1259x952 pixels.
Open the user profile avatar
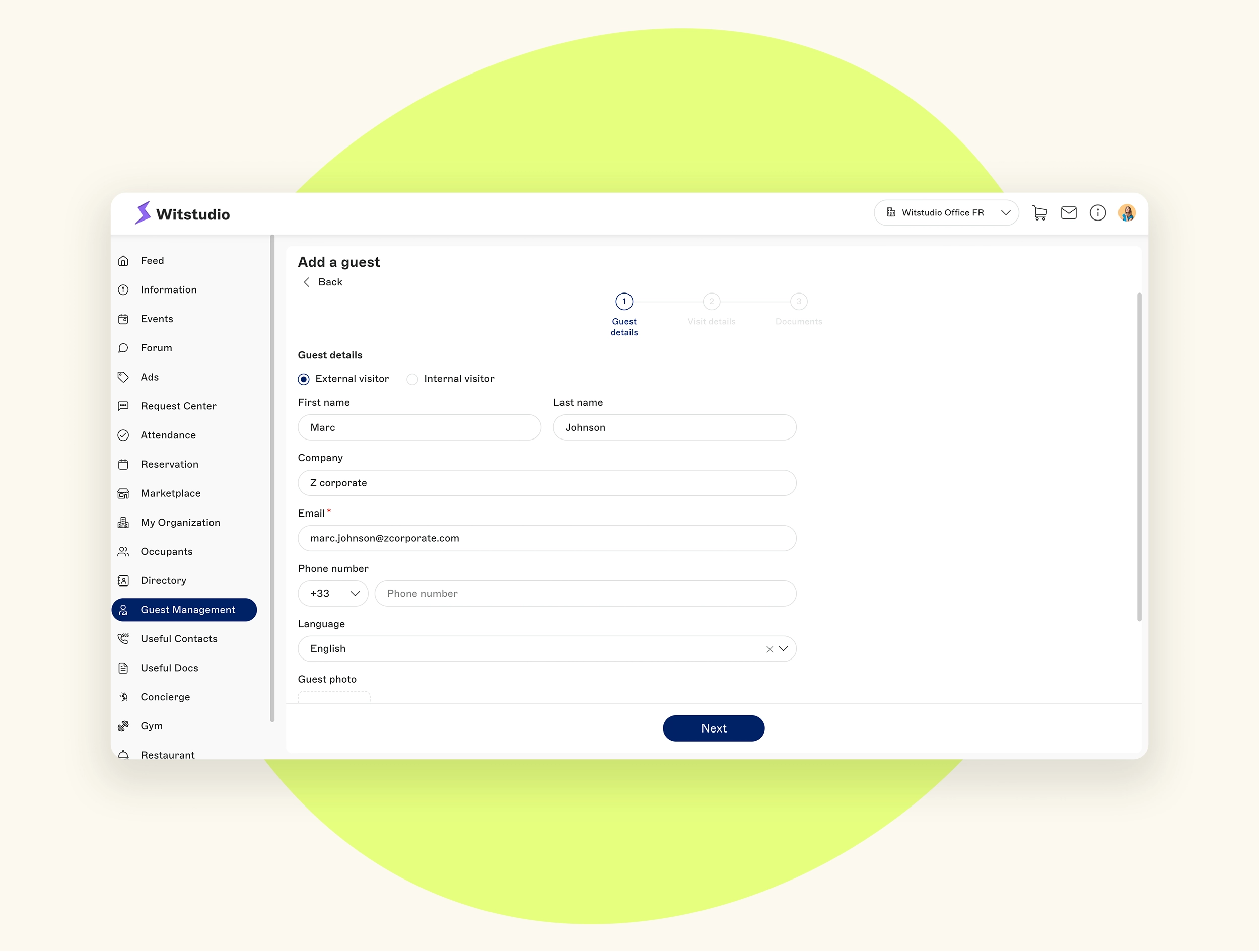(1127, 213)
